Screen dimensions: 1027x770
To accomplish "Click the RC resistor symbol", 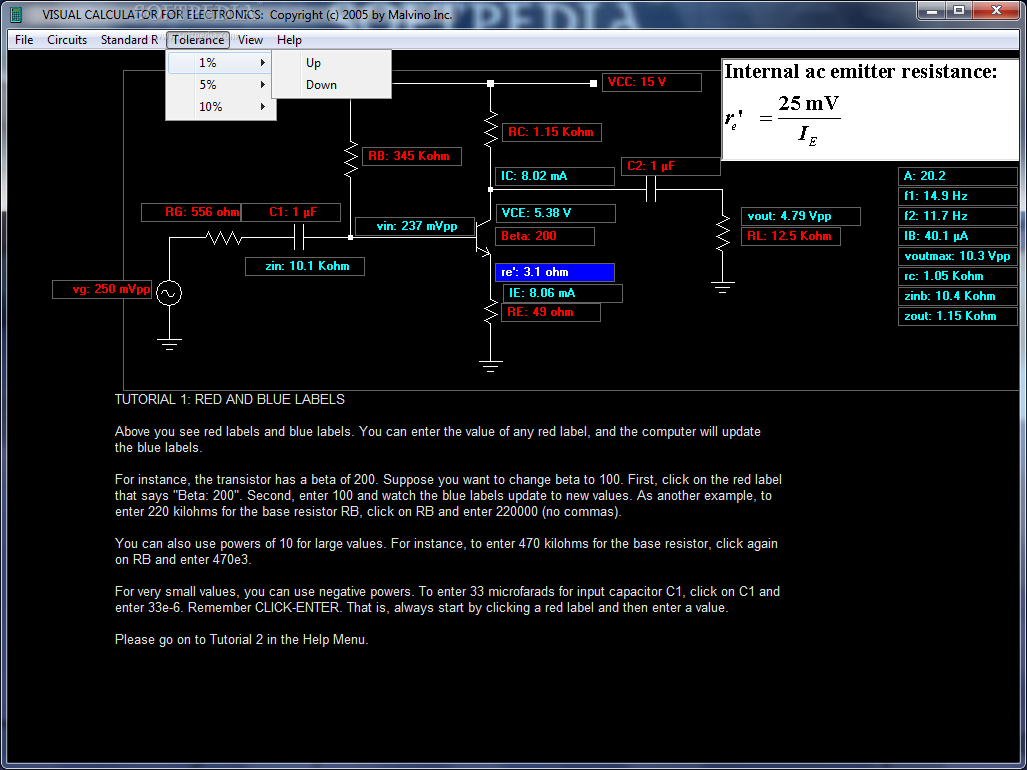I will (491, 128).
